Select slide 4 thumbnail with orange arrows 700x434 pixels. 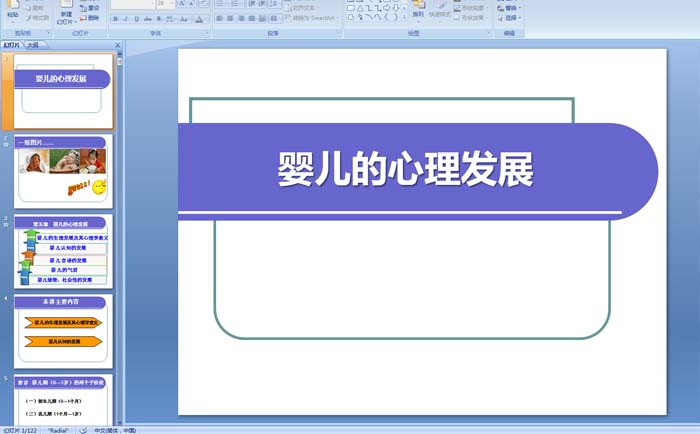[x=63, y=331]
